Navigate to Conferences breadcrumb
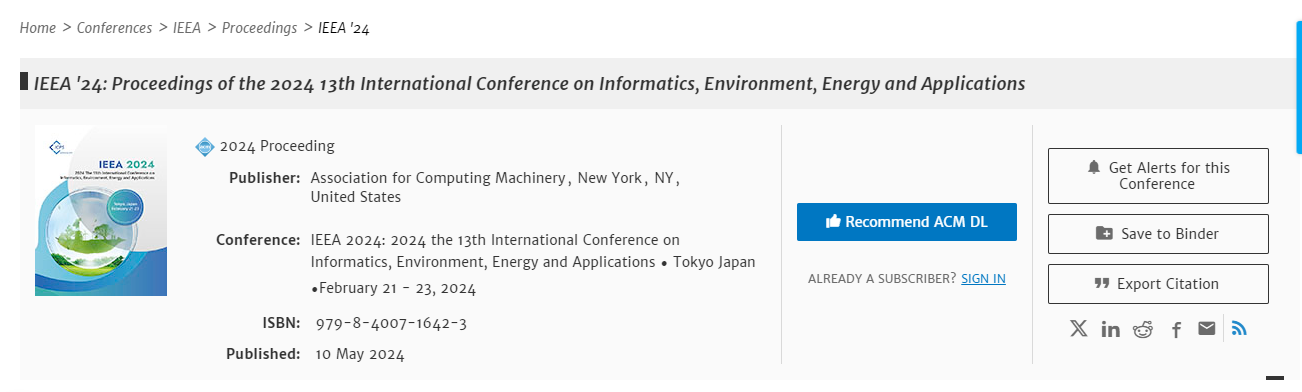This screenshot has height=392, width=1302. click(x=114, y=28)
